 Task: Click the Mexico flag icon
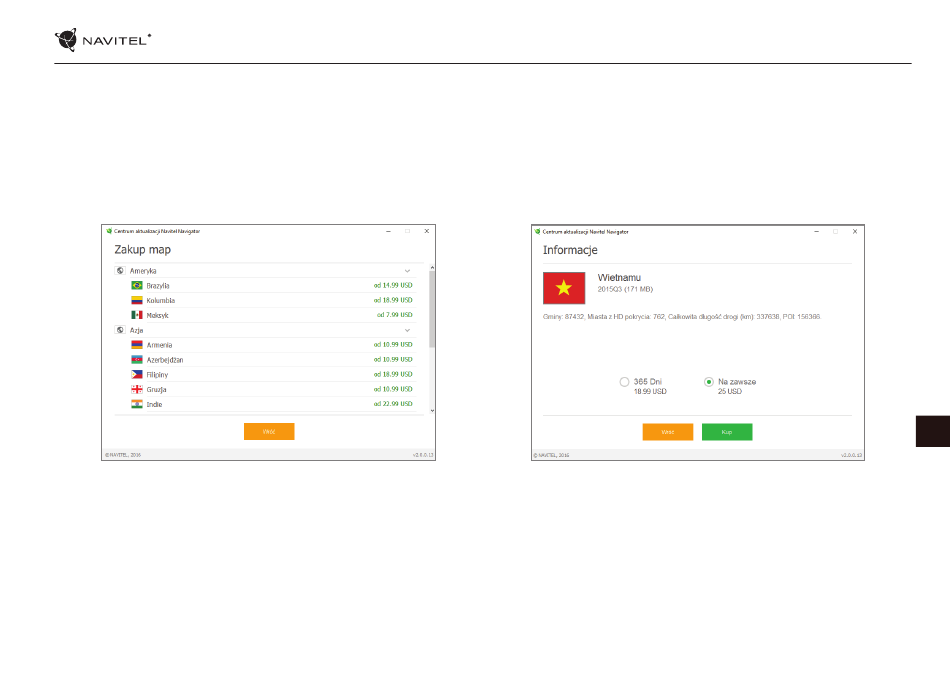click(x=137, y=315)
